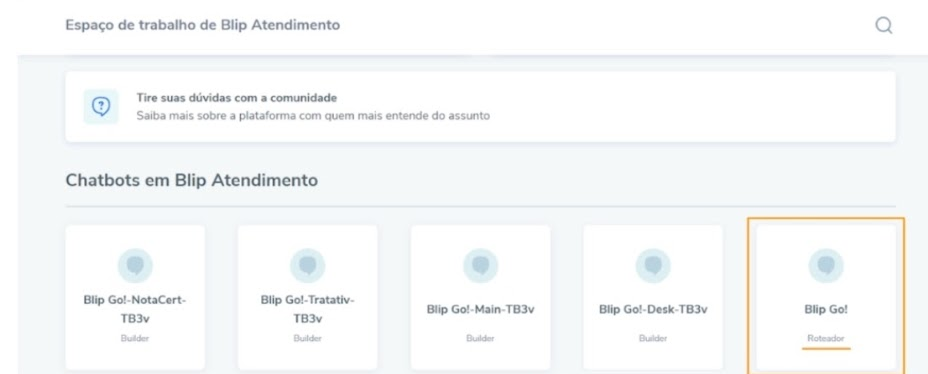Open 'Tire suas dúvidas com a comunidade' banner
Viewport: 928px width, 374px height.
tap(481, 107)
